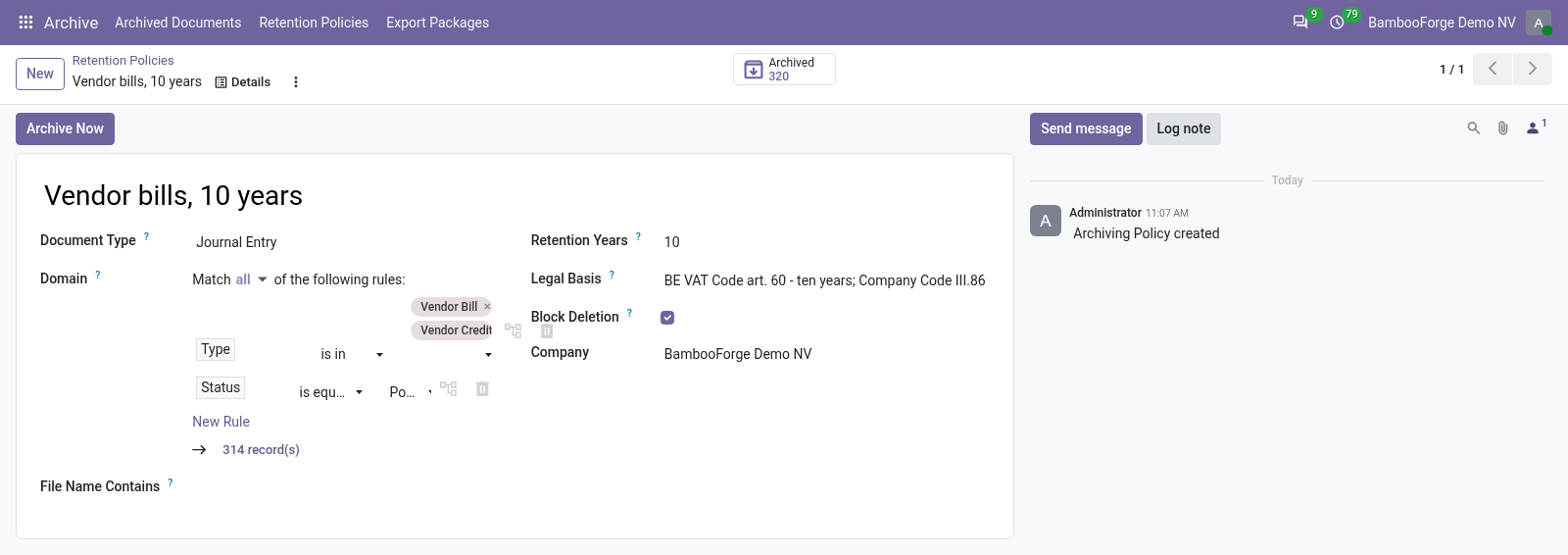Open the Archive app menu
The height and width of the screenshot is (555, 1568).
point(71,23)
